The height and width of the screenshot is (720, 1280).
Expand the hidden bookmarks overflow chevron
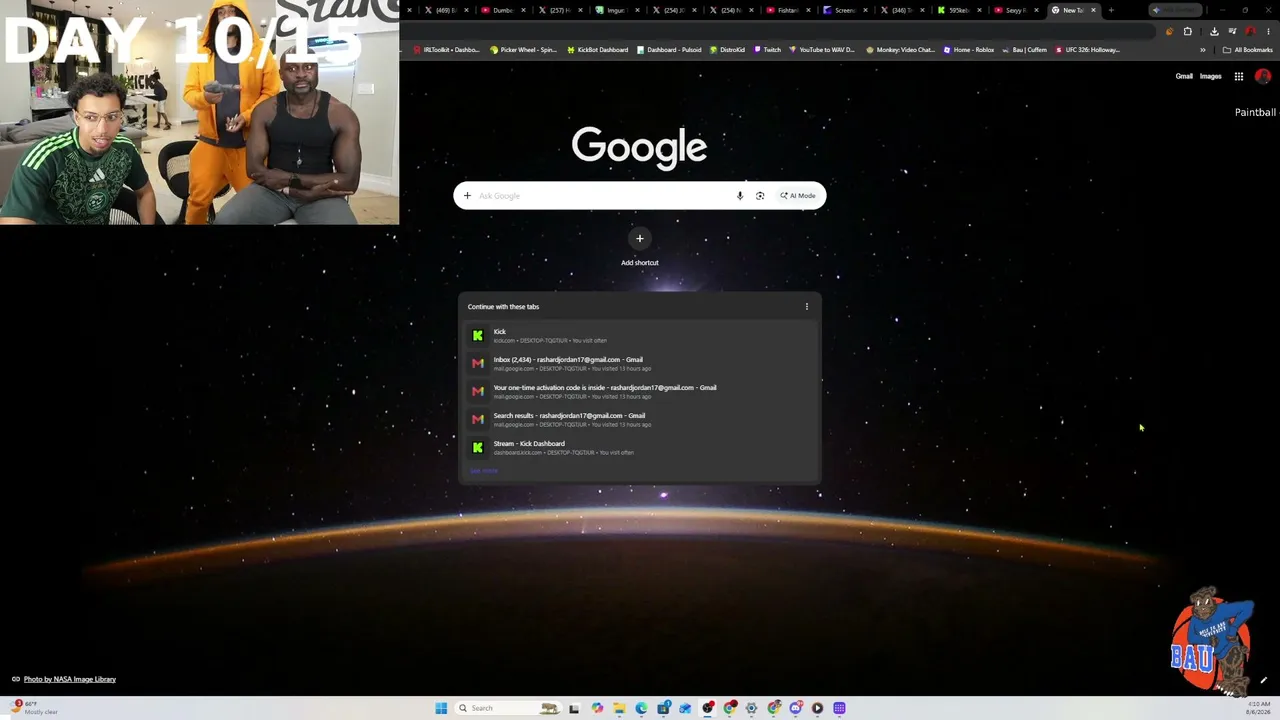pos(1203,50)
